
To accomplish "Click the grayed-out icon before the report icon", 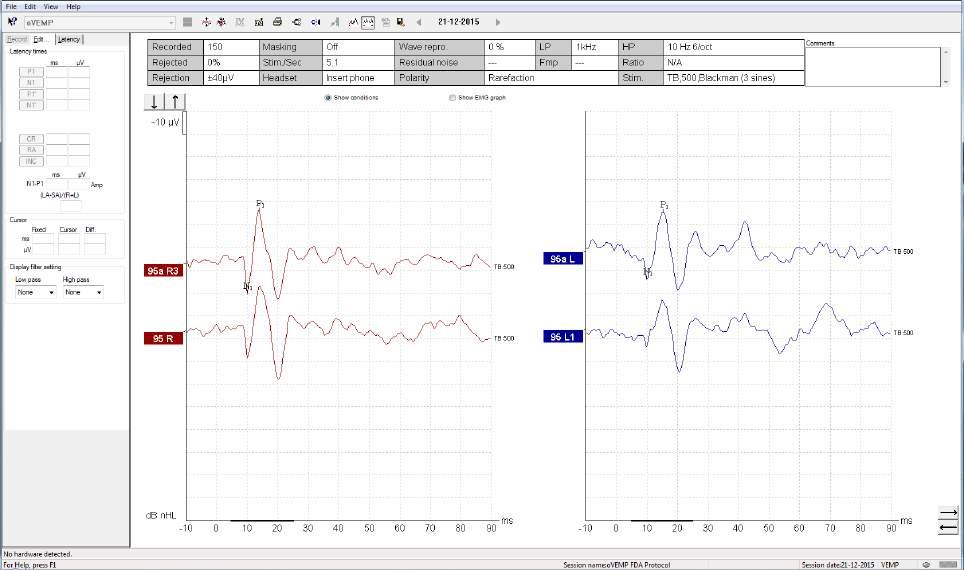I will coord(240,22).
